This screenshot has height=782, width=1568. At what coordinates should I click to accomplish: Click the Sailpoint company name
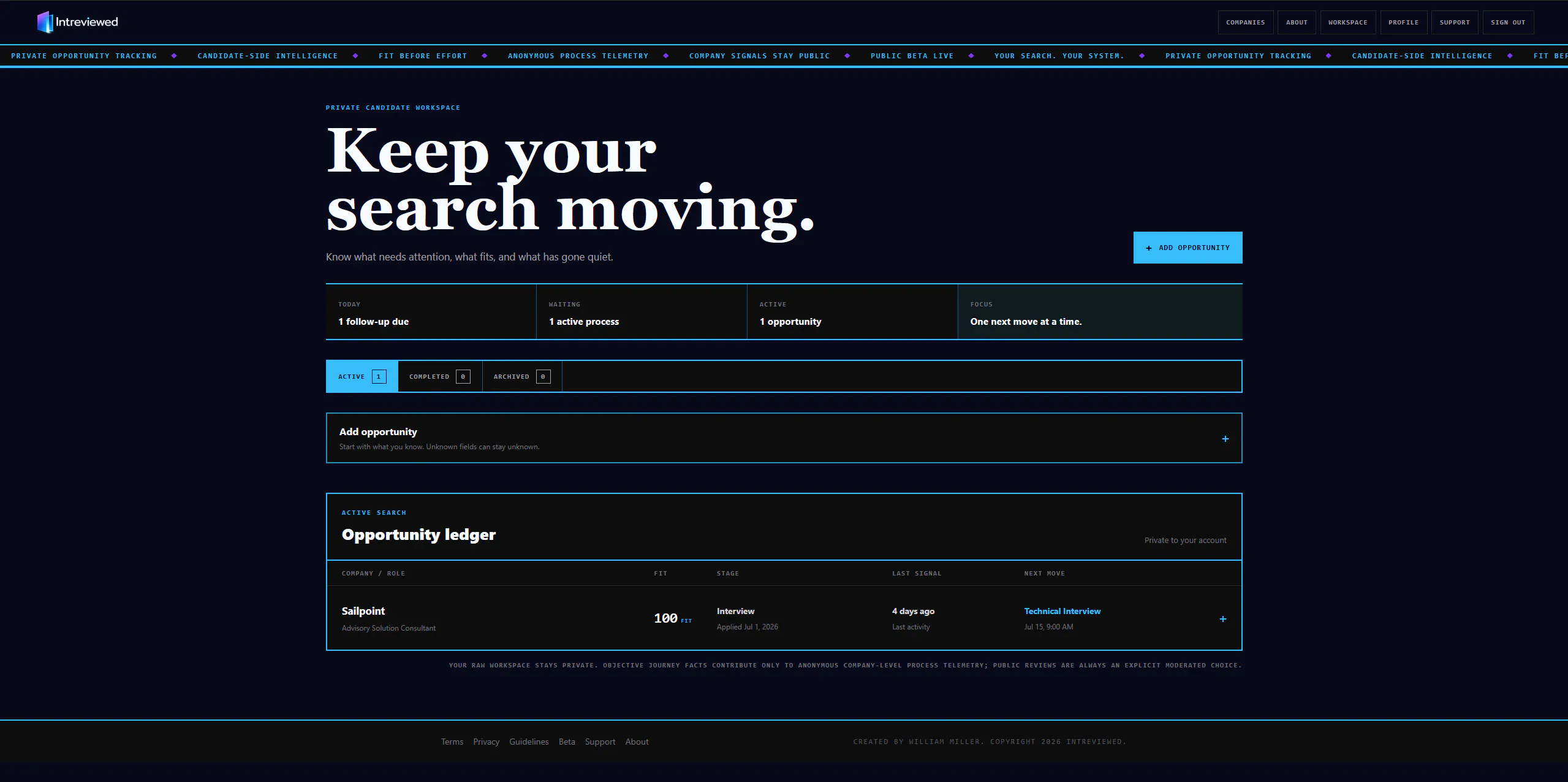(363, 611)
